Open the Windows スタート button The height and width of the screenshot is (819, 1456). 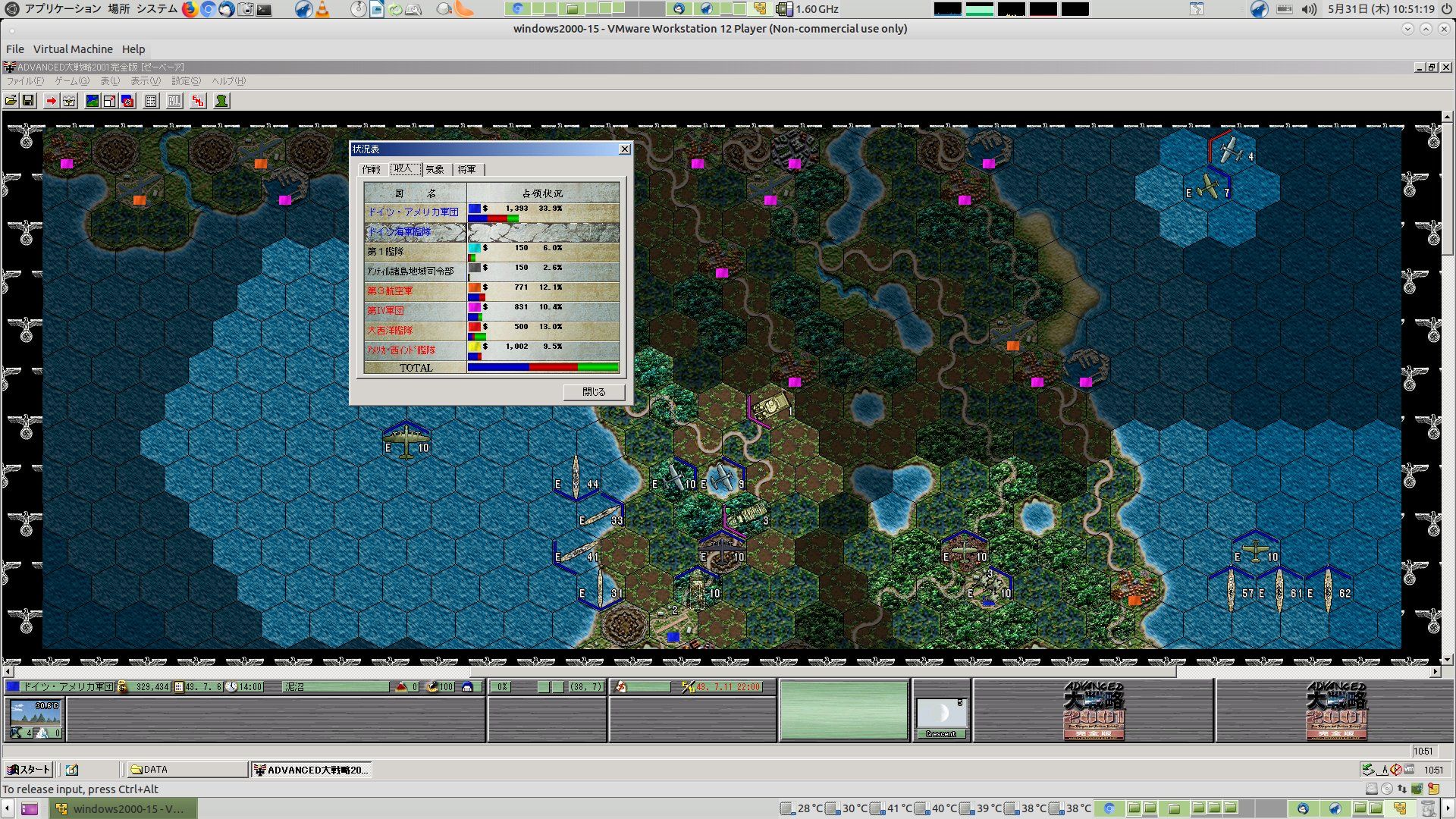29,770
